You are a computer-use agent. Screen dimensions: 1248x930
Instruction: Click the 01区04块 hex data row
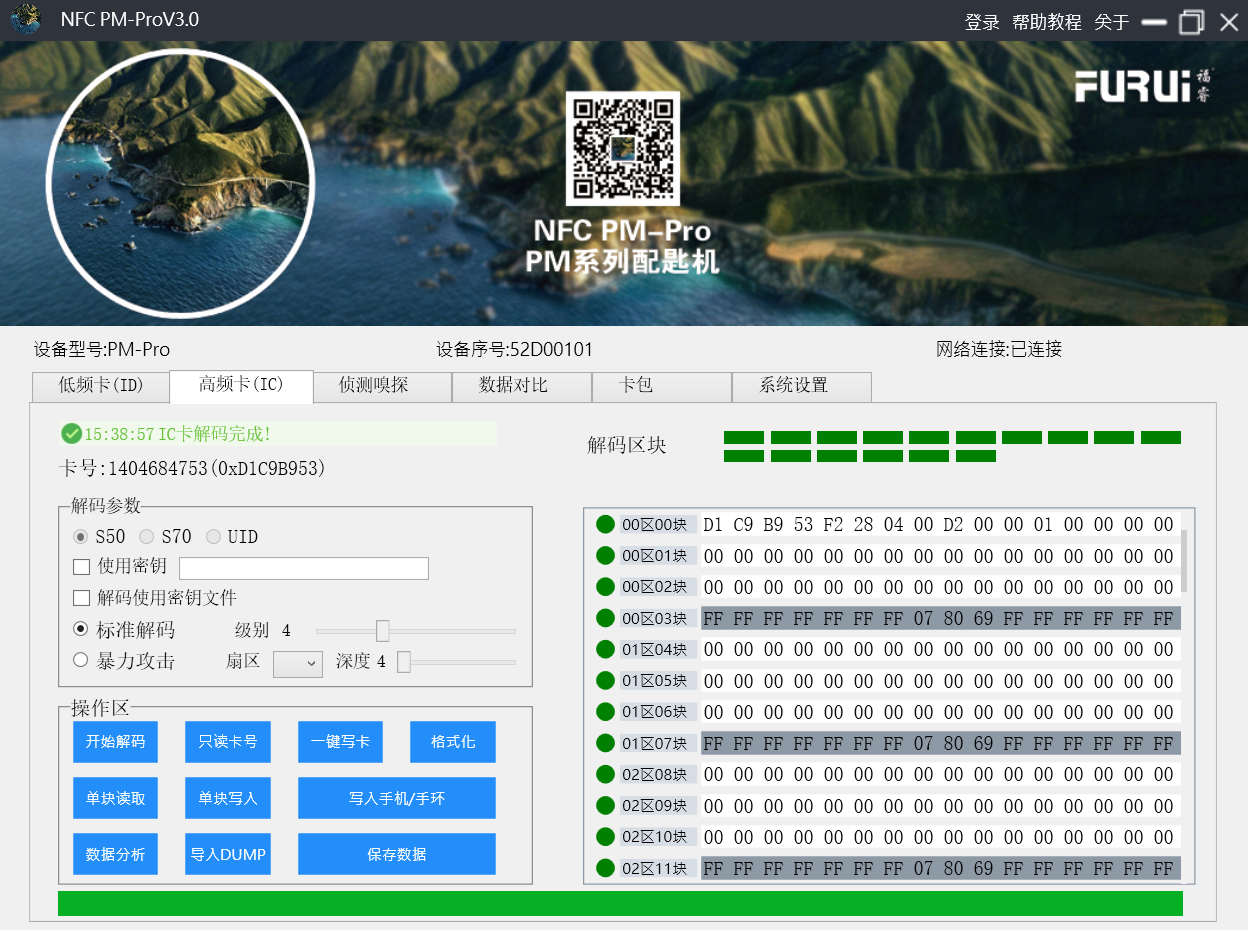pos(940,649)
